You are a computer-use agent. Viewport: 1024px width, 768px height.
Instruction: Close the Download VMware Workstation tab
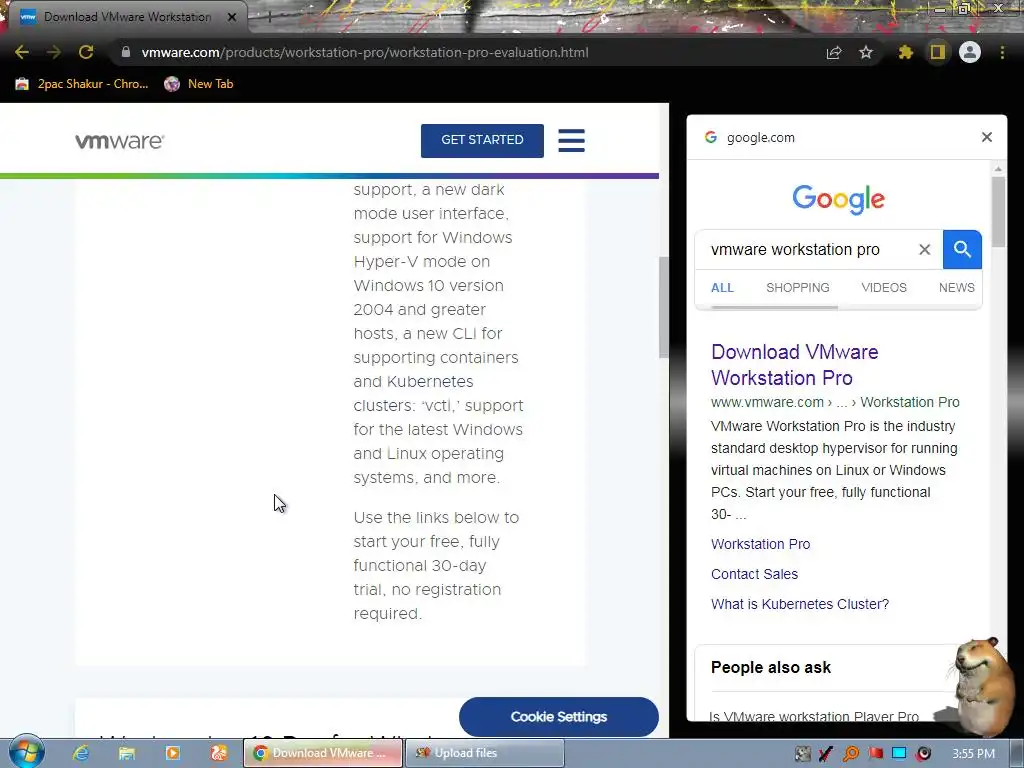[x=232, y=17]
